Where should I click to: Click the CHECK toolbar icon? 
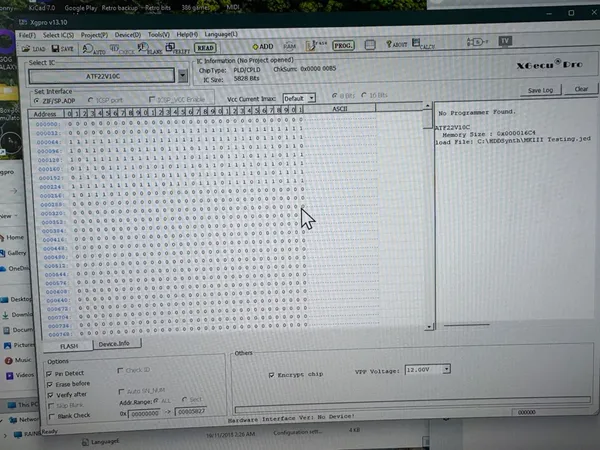click(122, 49)
